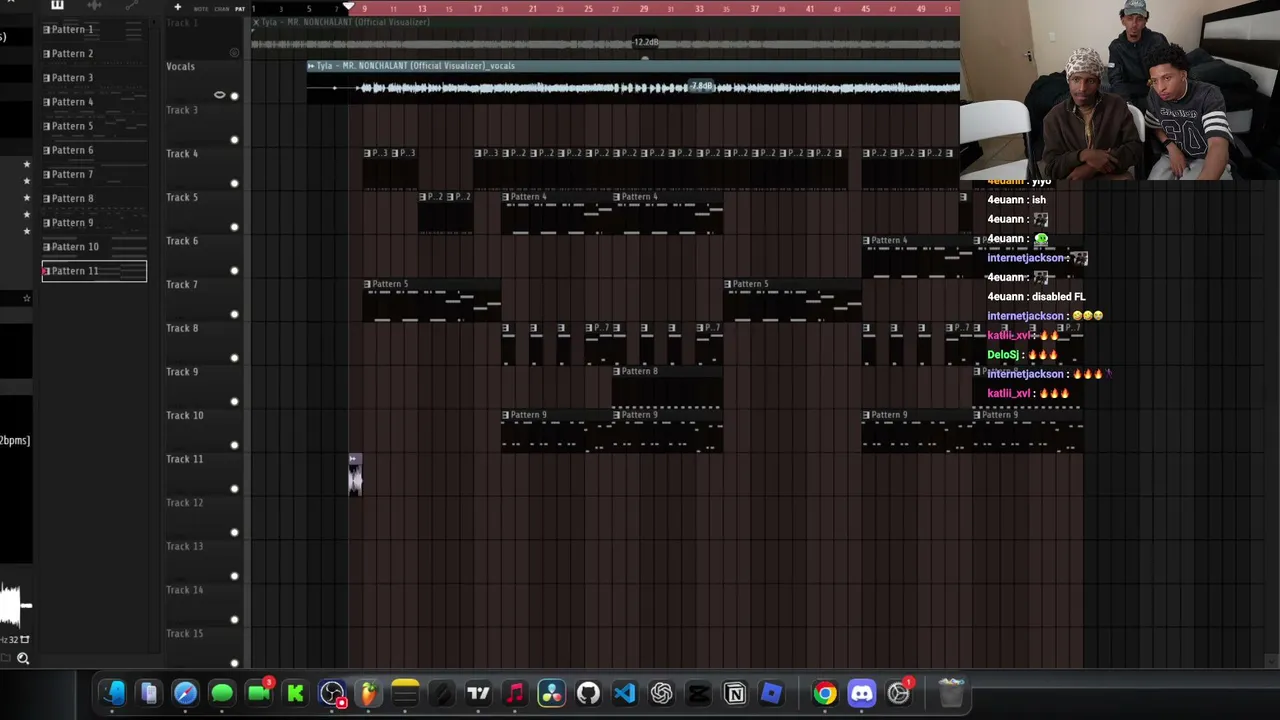Switch to OBS Studio in dock
Viewport: 1280px width, 720px height.
[332, 693]
